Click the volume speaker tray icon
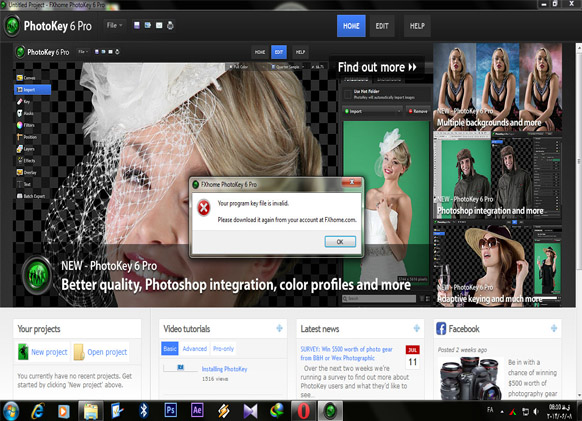 point(536,411)
